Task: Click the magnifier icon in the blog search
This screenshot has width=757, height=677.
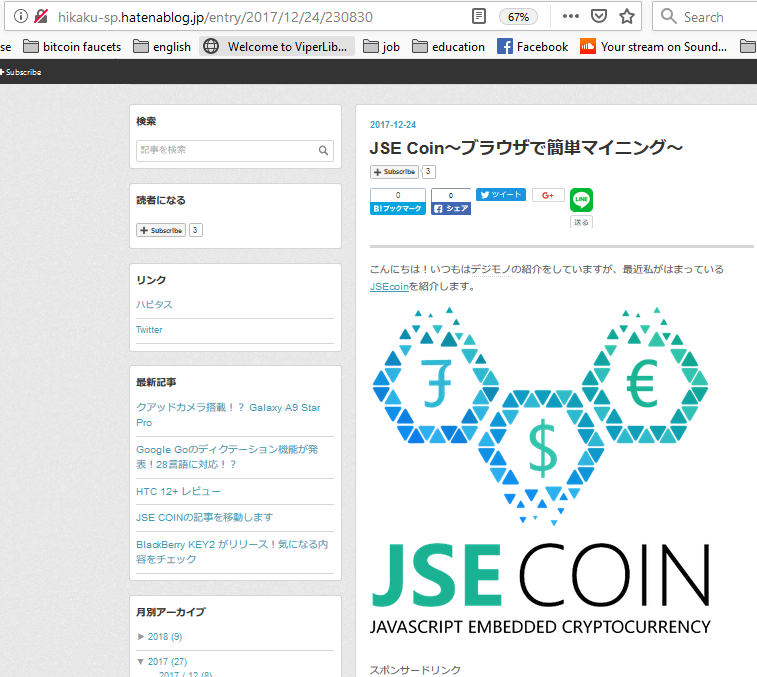Action: point(323,151)
